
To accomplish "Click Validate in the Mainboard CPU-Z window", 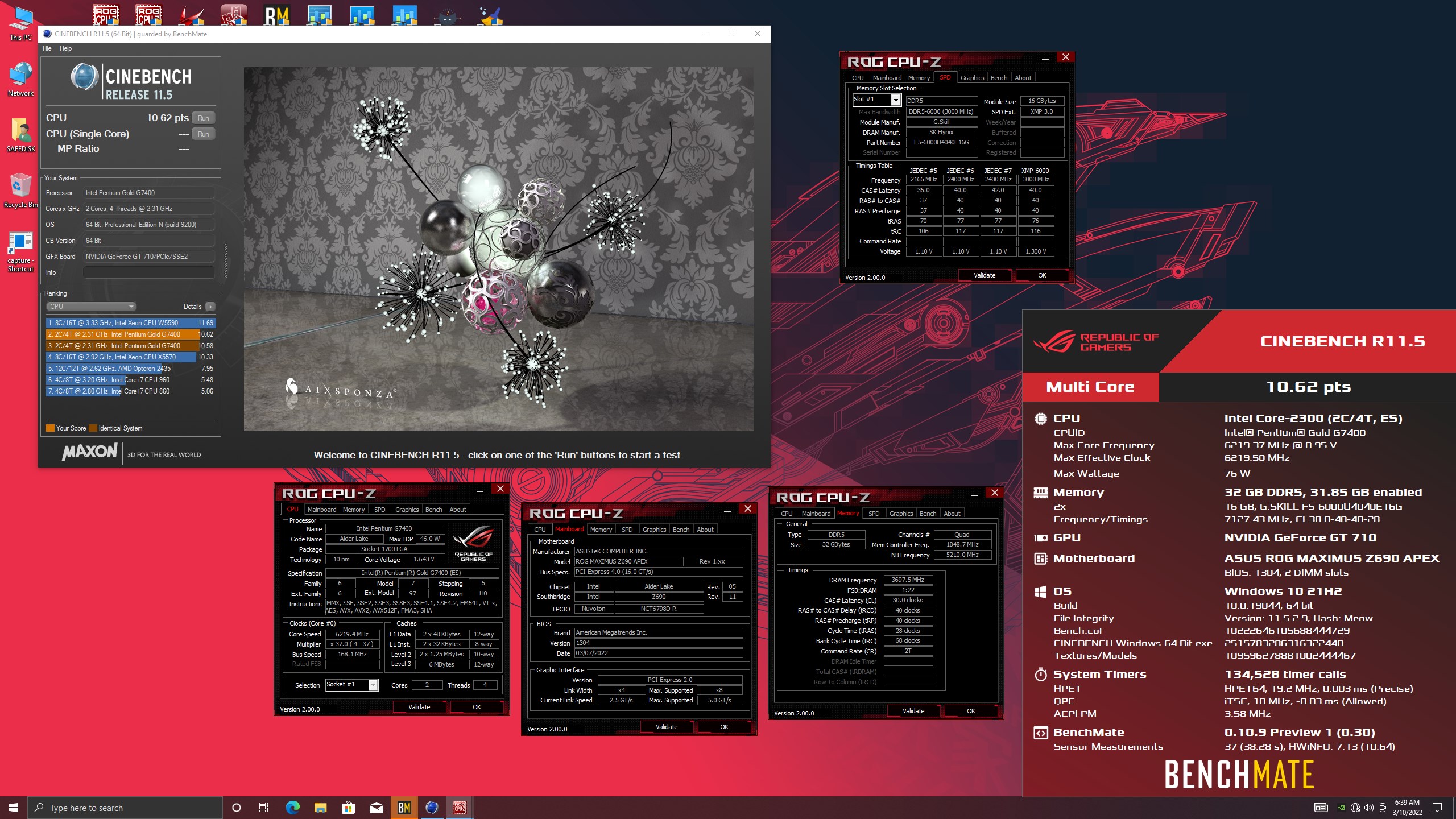I will pyautogui.click(x=667, y=727).
